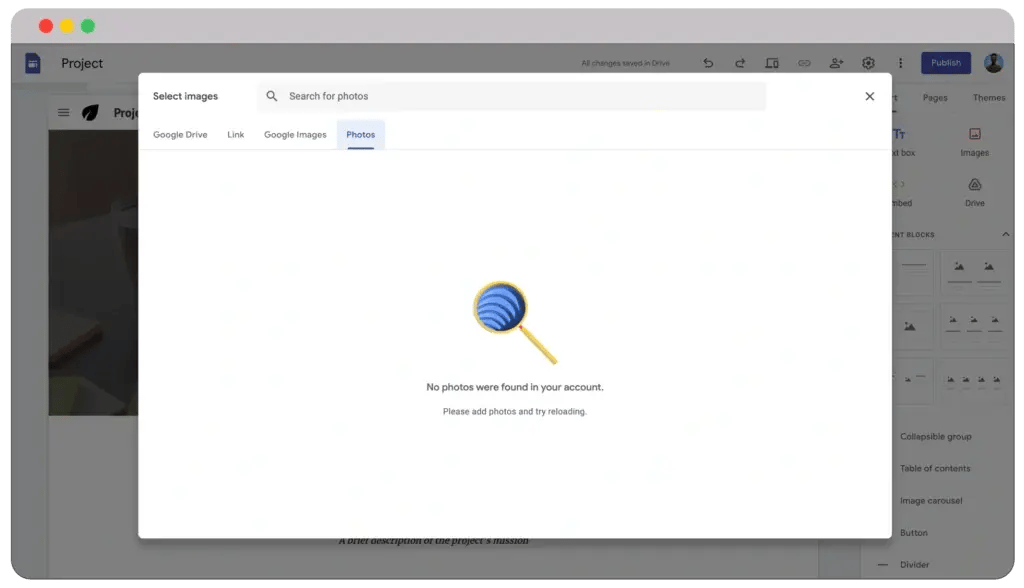
Task: Click the undo arrow in toolbar
Action: [708, 63]
